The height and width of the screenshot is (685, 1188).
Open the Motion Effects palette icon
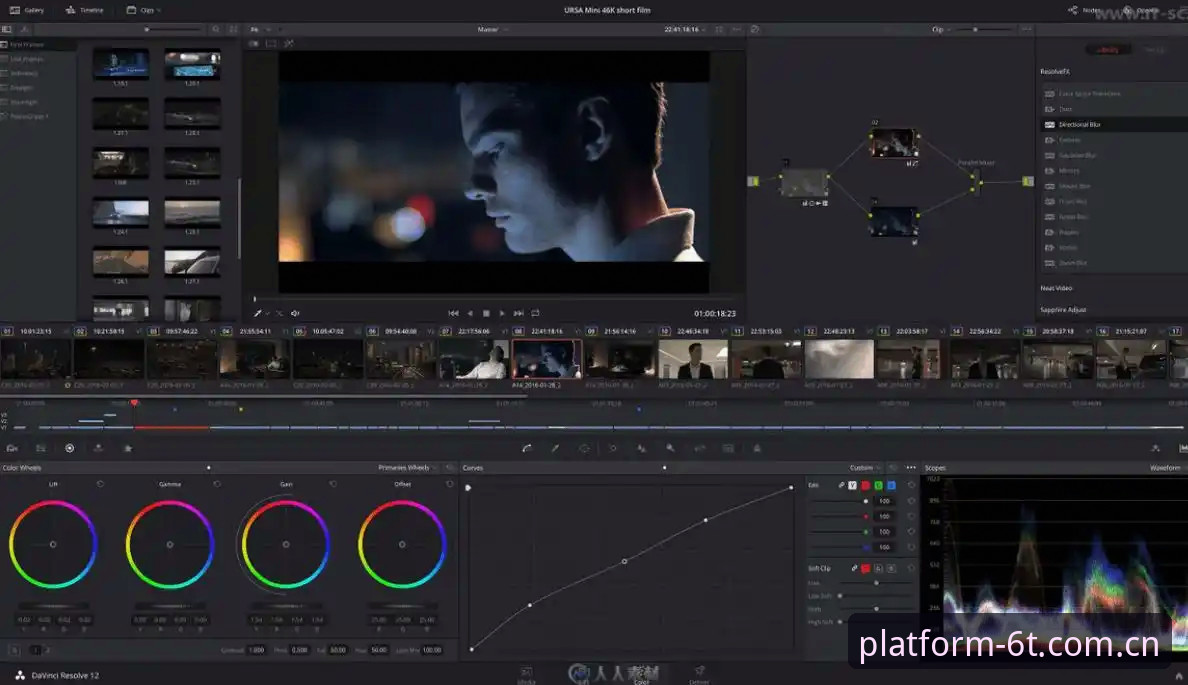pyautogui.click(x=127, y=449)
